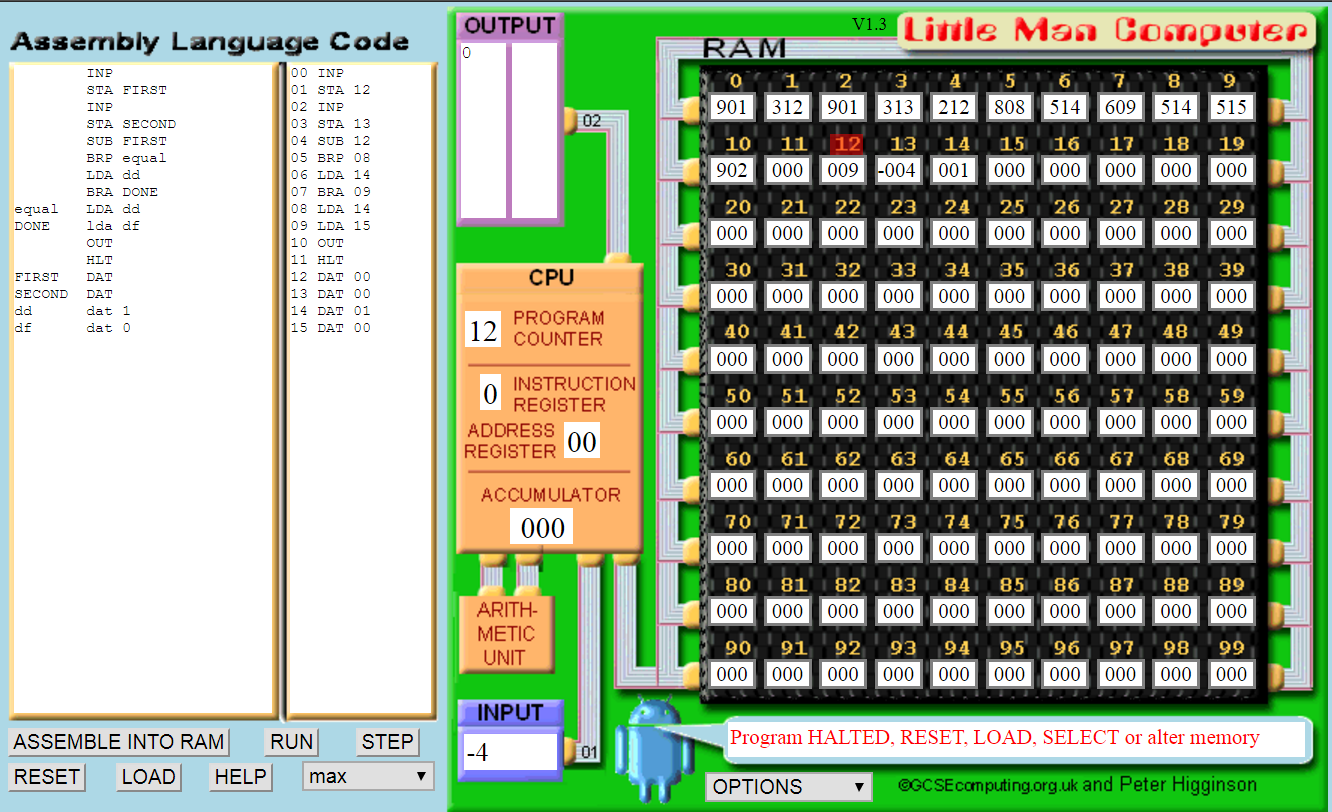Select RAM cell 0 containing 901

point(732,107)
